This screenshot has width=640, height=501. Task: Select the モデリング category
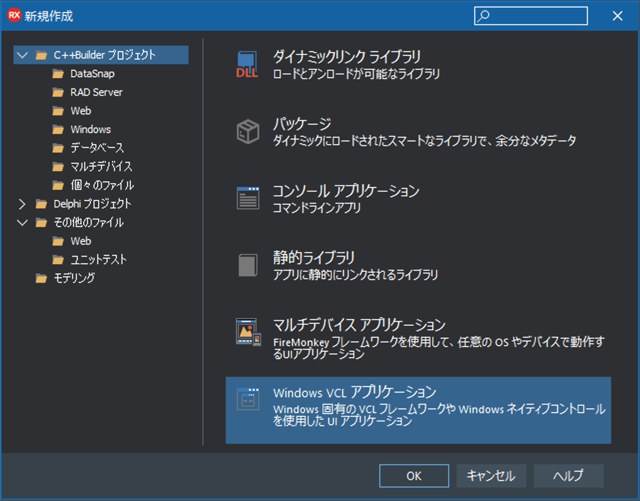[x=74, y=278]
